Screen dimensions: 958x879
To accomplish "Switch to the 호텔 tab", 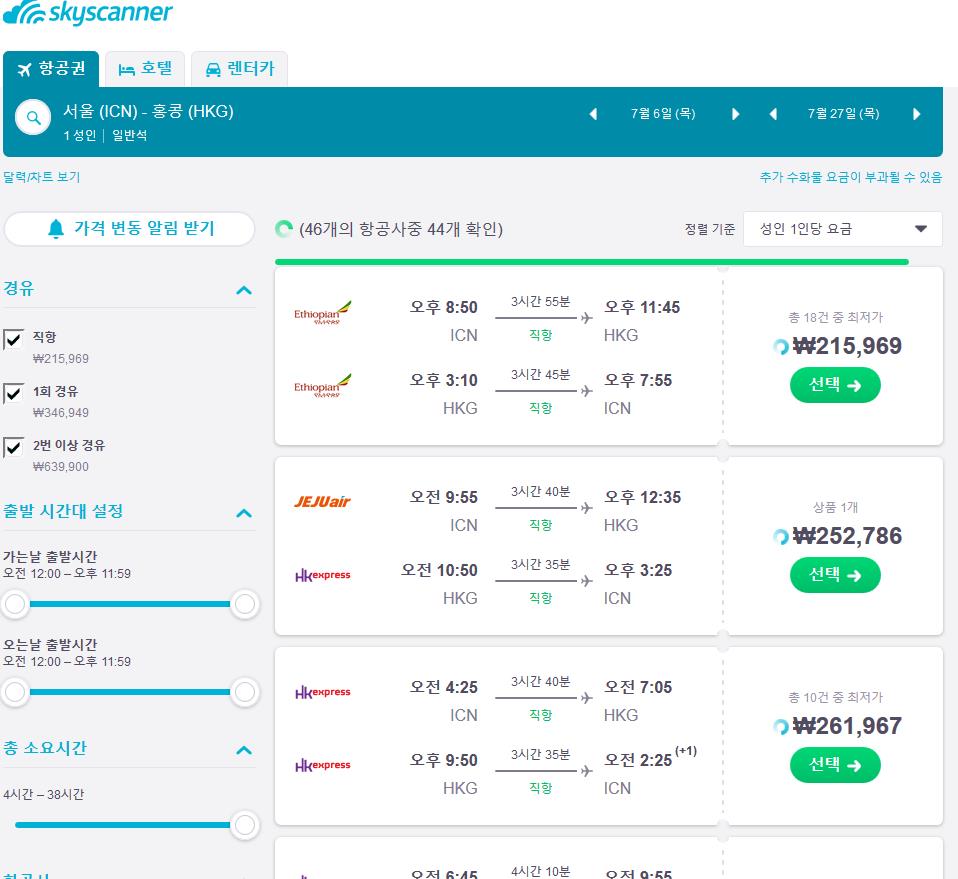I will pos(145,69).
